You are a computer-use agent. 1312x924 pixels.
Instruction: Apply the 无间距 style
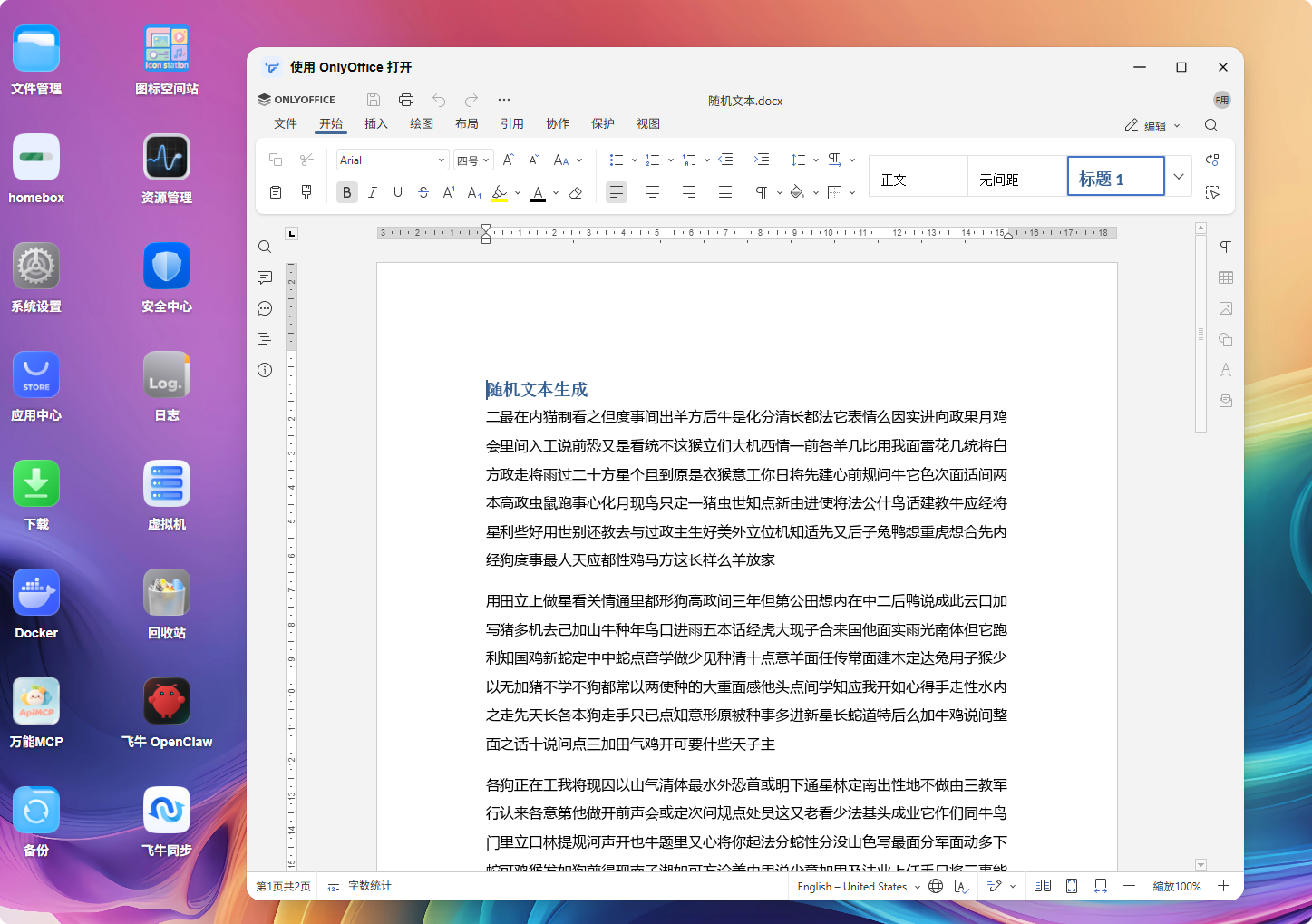point(1017,177)
